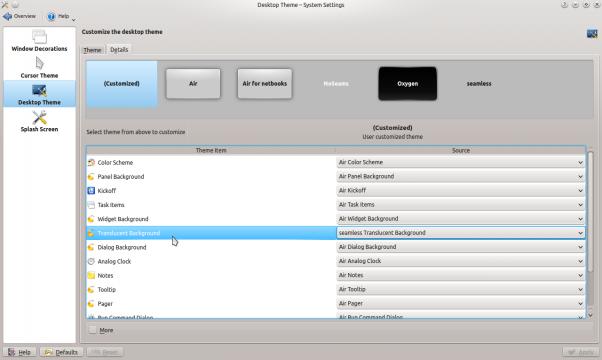Click the Tooltip row icon
Screen dimensions: 602x360
tap(91, 290)
